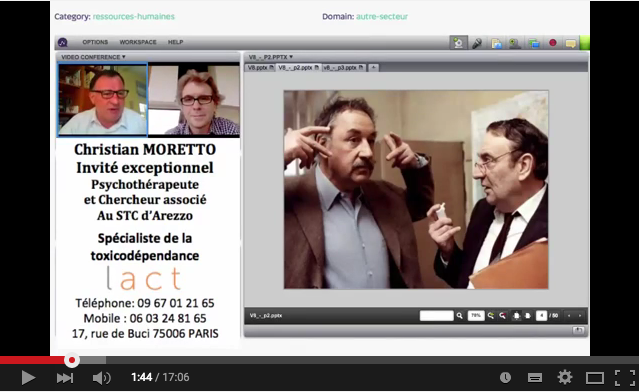
Task: Click the search magnifier beside the search field
Action: point(460,315)
